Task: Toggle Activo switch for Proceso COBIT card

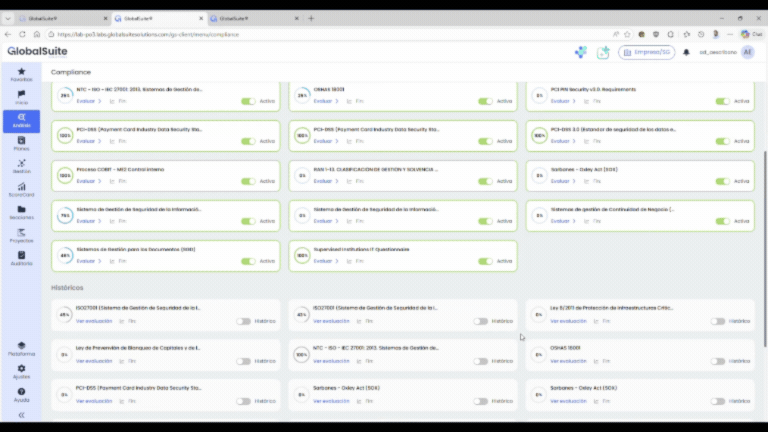Action: 248,181
